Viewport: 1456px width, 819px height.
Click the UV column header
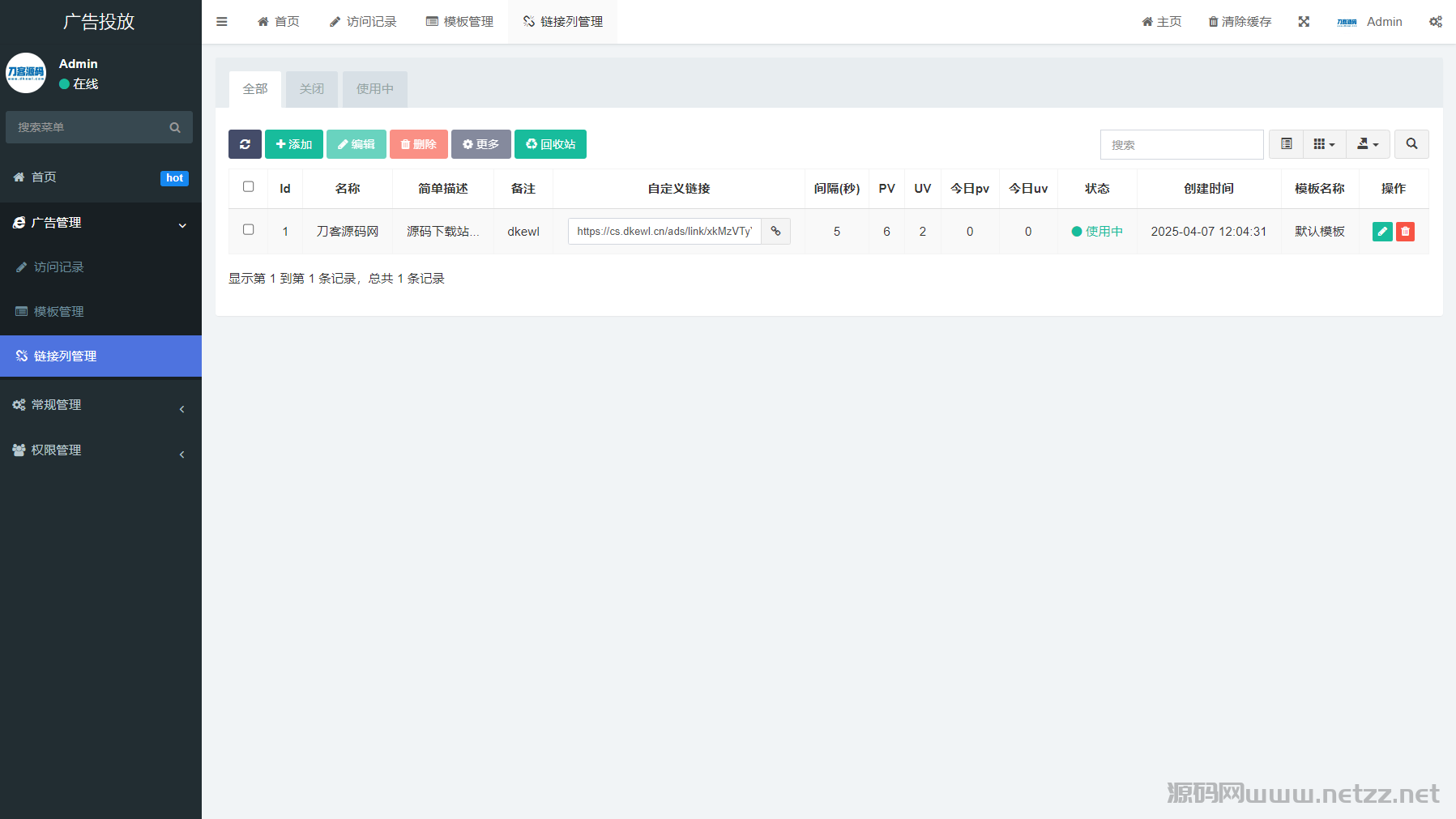point(923,189)
